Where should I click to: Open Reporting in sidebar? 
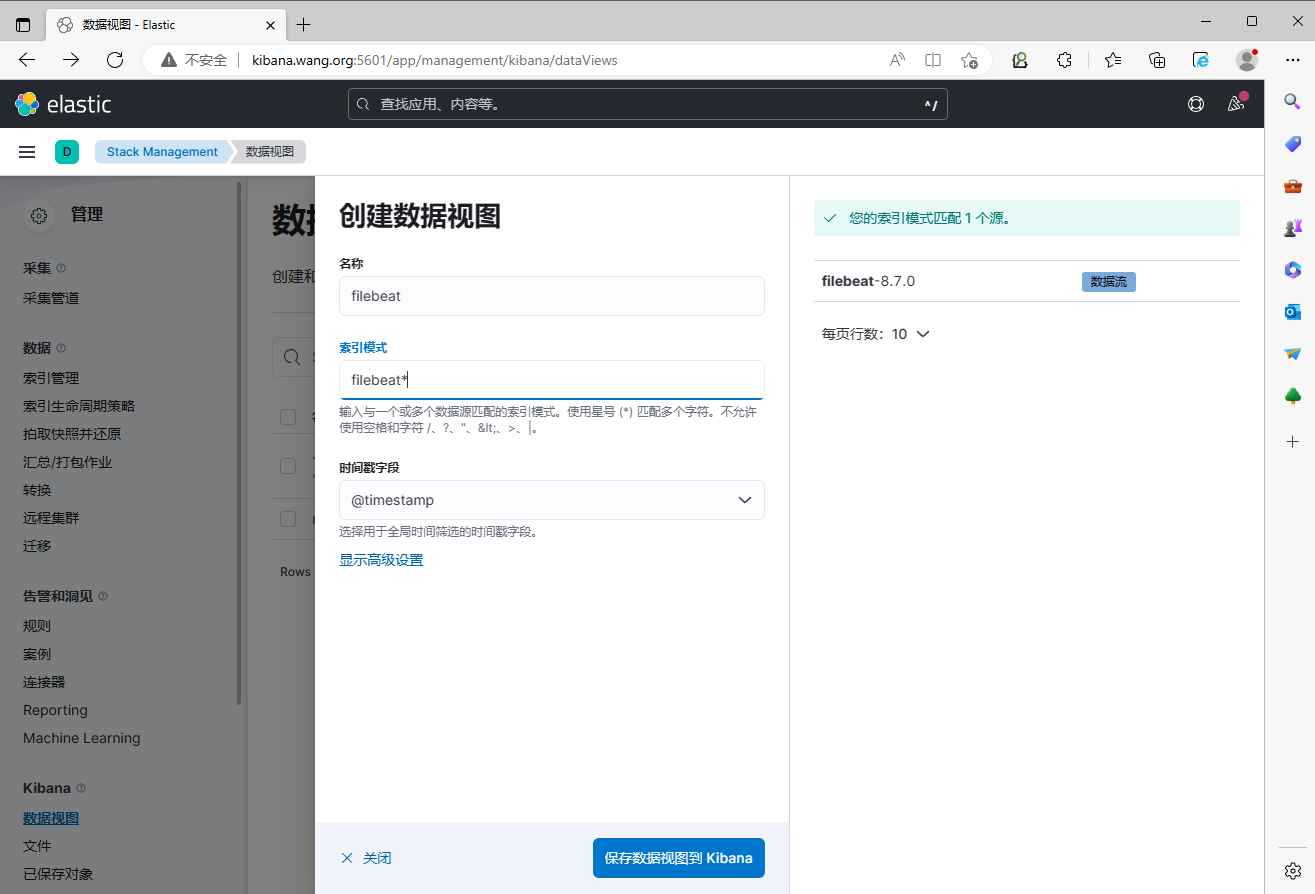tap(55, 710)
